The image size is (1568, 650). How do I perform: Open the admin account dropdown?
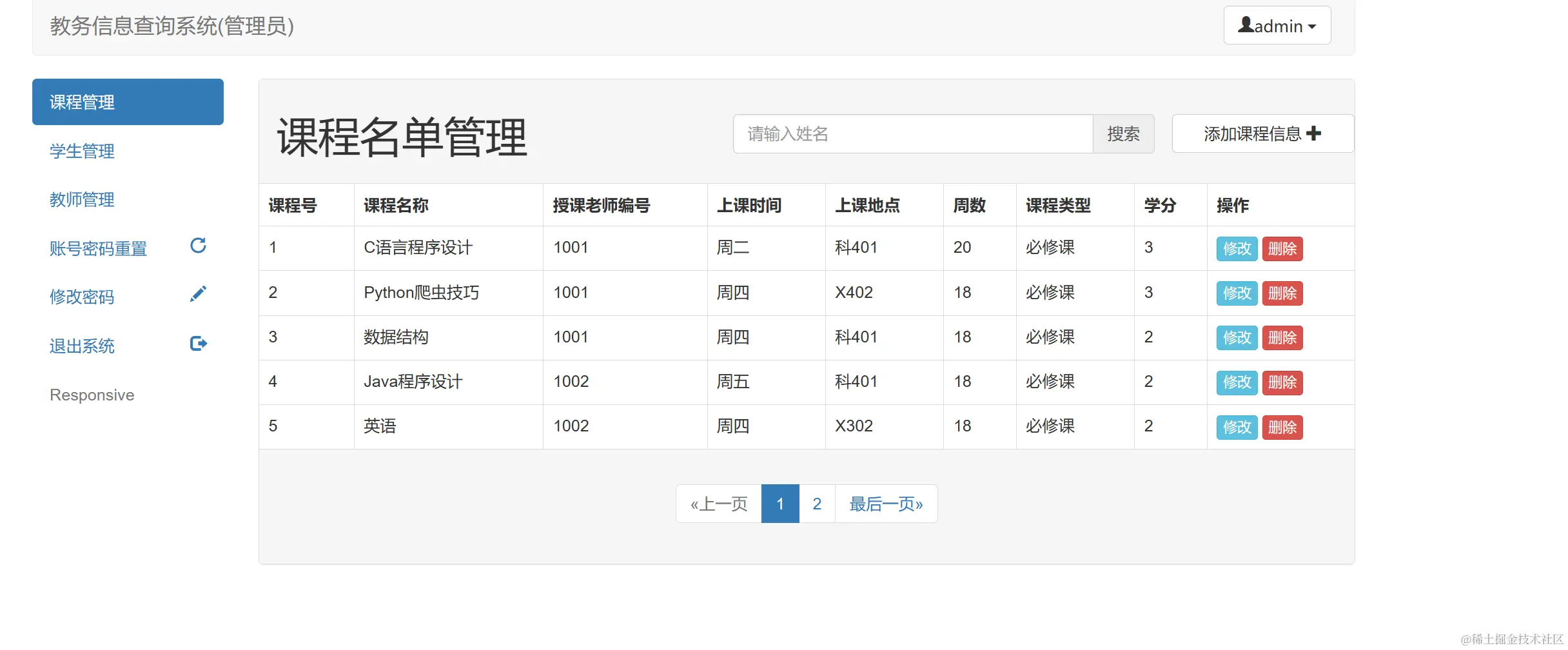tap(1277, 25)
